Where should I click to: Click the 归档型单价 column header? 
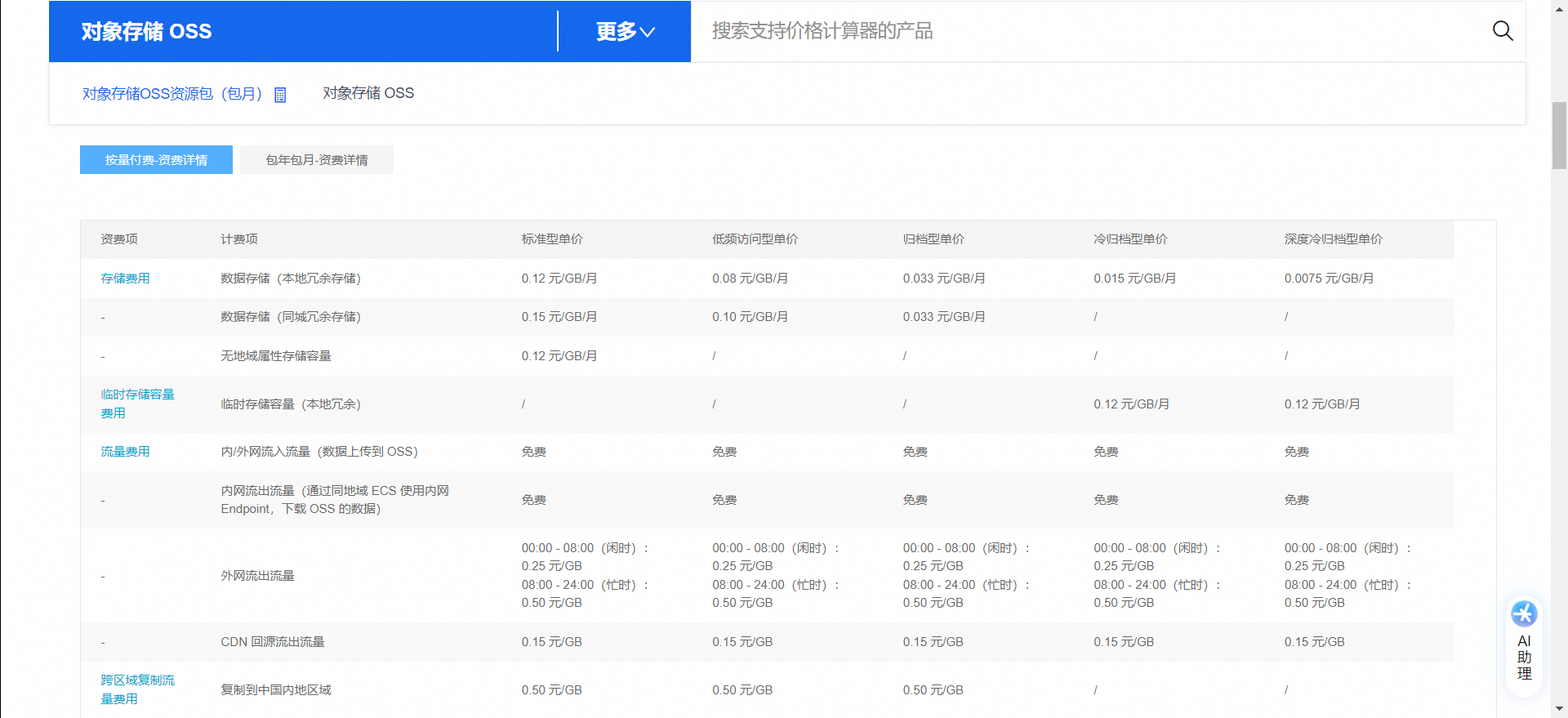(933, 239)
